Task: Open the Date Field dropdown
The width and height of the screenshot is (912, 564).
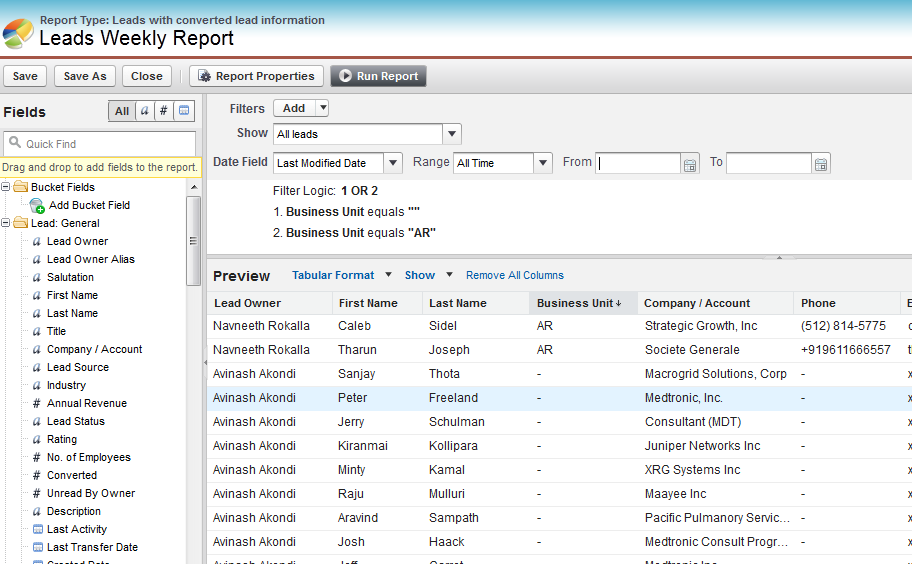Action: point(392,163)
